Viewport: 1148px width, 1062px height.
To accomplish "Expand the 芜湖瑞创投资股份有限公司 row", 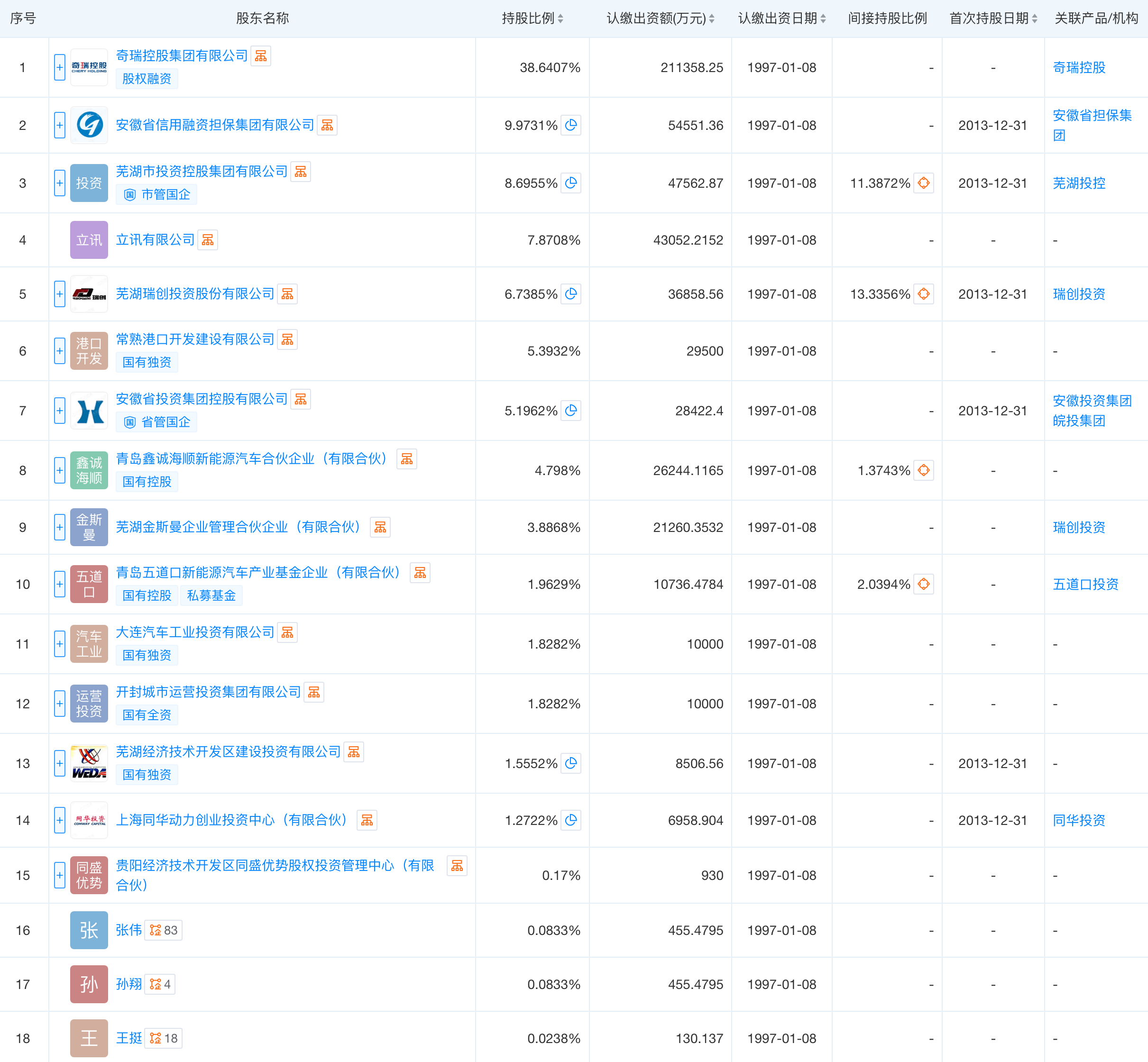I will pyautogui.click(x=60, y=294).
